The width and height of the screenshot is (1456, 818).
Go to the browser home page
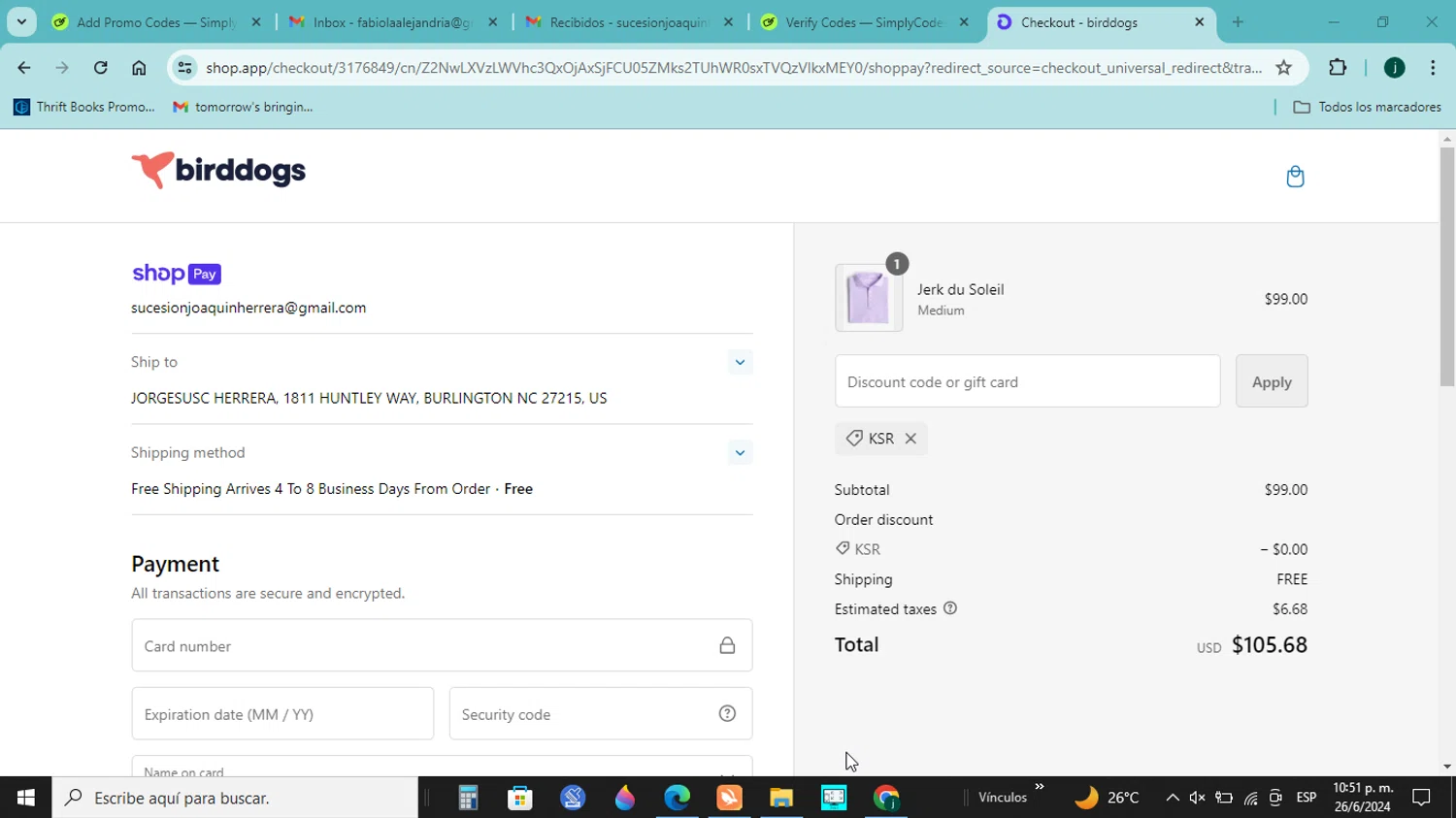(139, 67)
